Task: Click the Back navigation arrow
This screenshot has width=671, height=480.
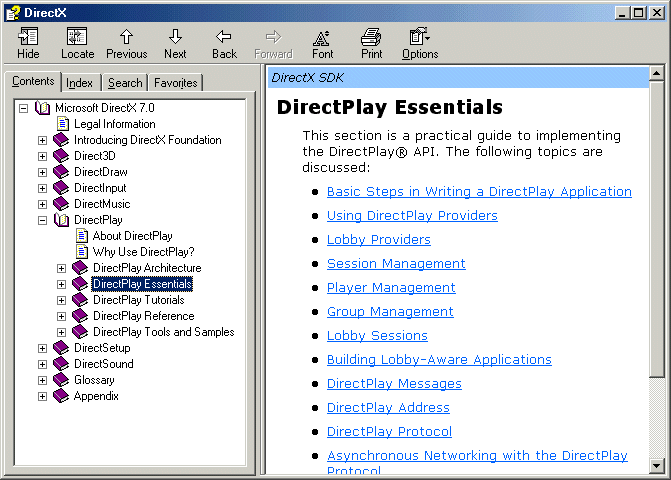Action: click(x=224, y=42)
